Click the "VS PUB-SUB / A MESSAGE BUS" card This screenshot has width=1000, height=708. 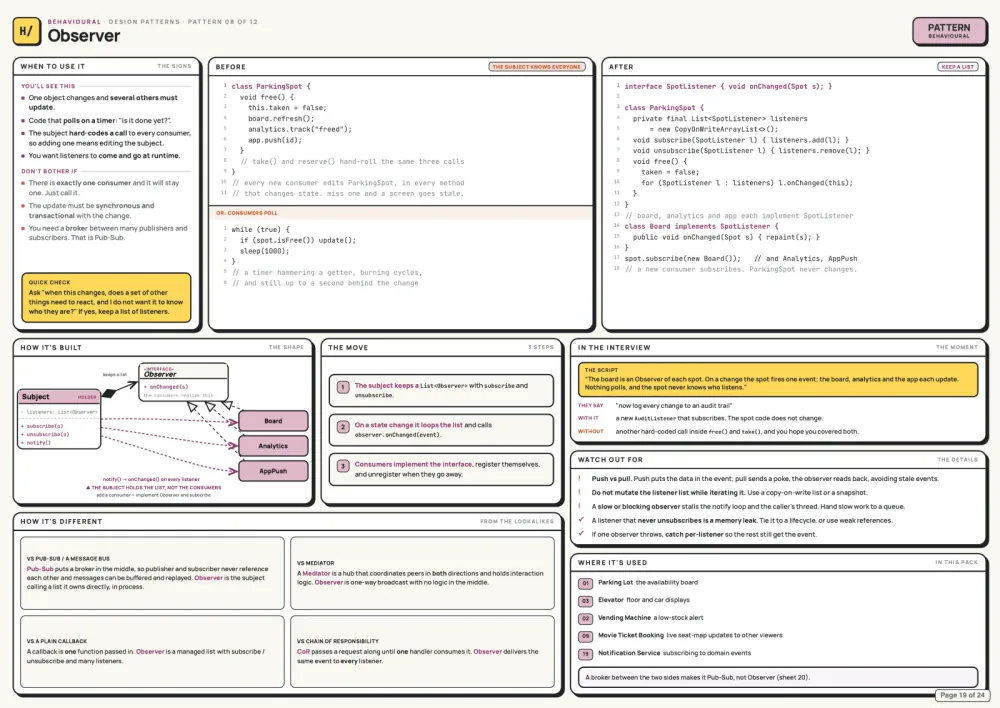tap(152, 573)
